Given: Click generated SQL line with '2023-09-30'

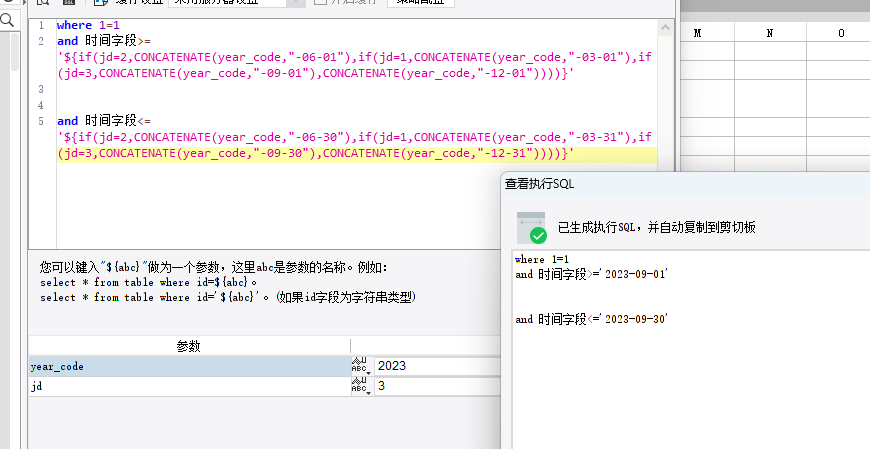Looking at the screenshot, I should tap(591, 319).
